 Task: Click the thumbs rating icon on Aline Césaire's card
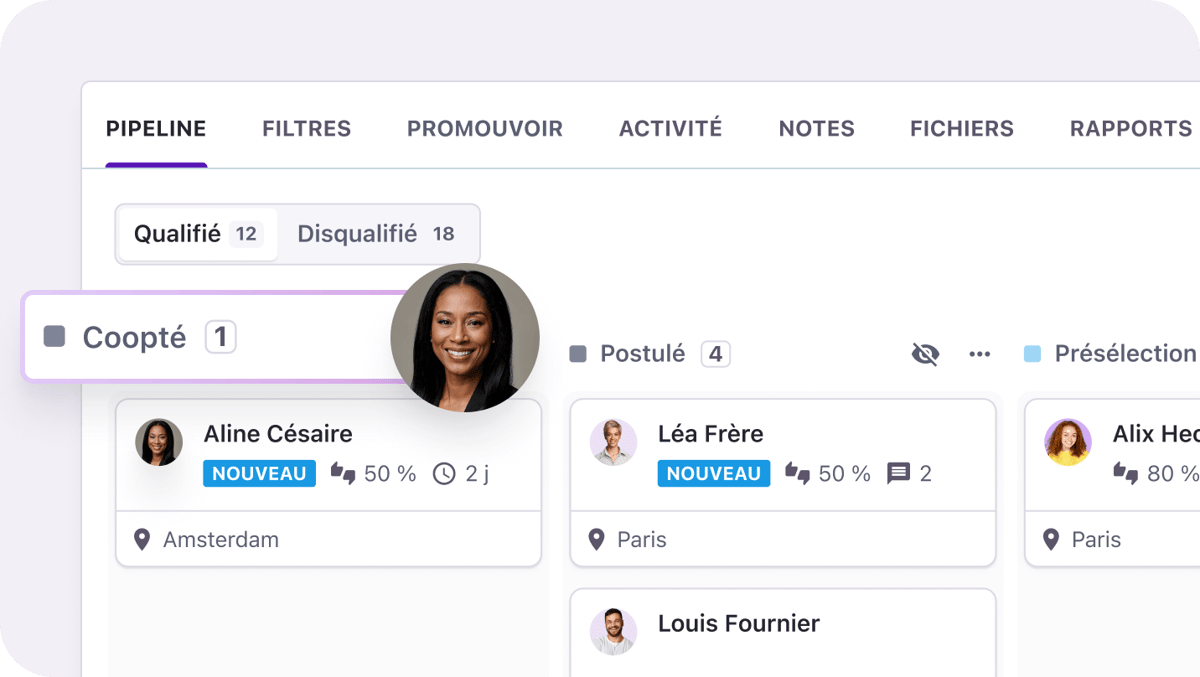tap(343, 474)
